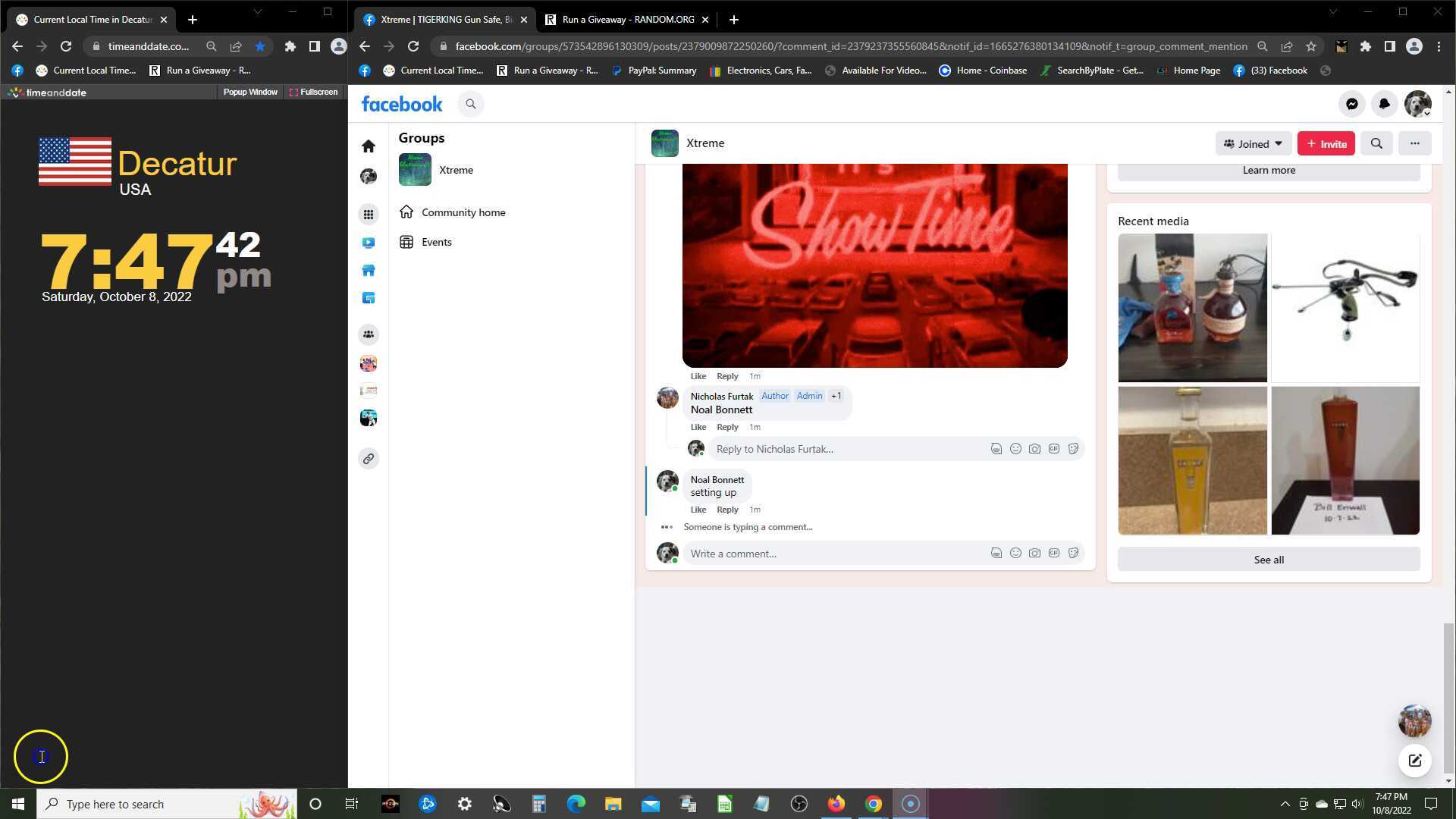The height and width of the screenshot is (819, 1456).
Task: Open Chrome from the Windows taskbar
Action: 874,804
